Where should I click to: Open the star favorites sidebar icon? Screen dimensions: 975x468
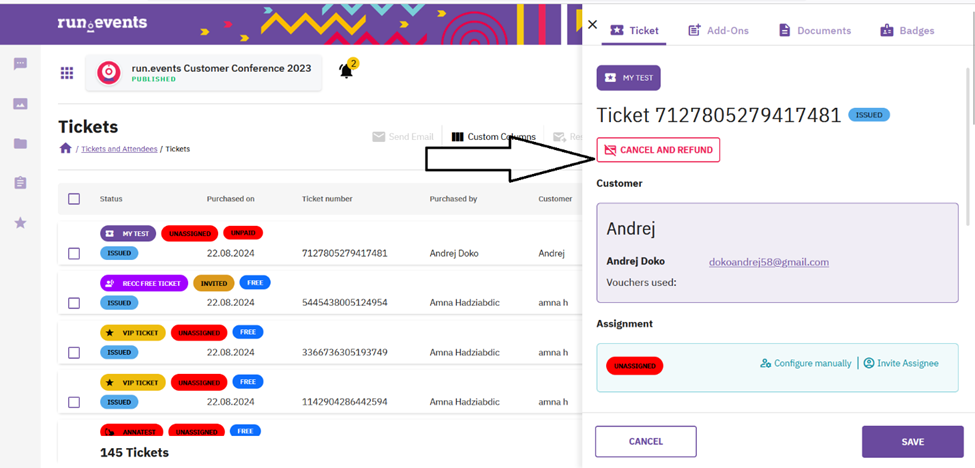tap(21, 223)
